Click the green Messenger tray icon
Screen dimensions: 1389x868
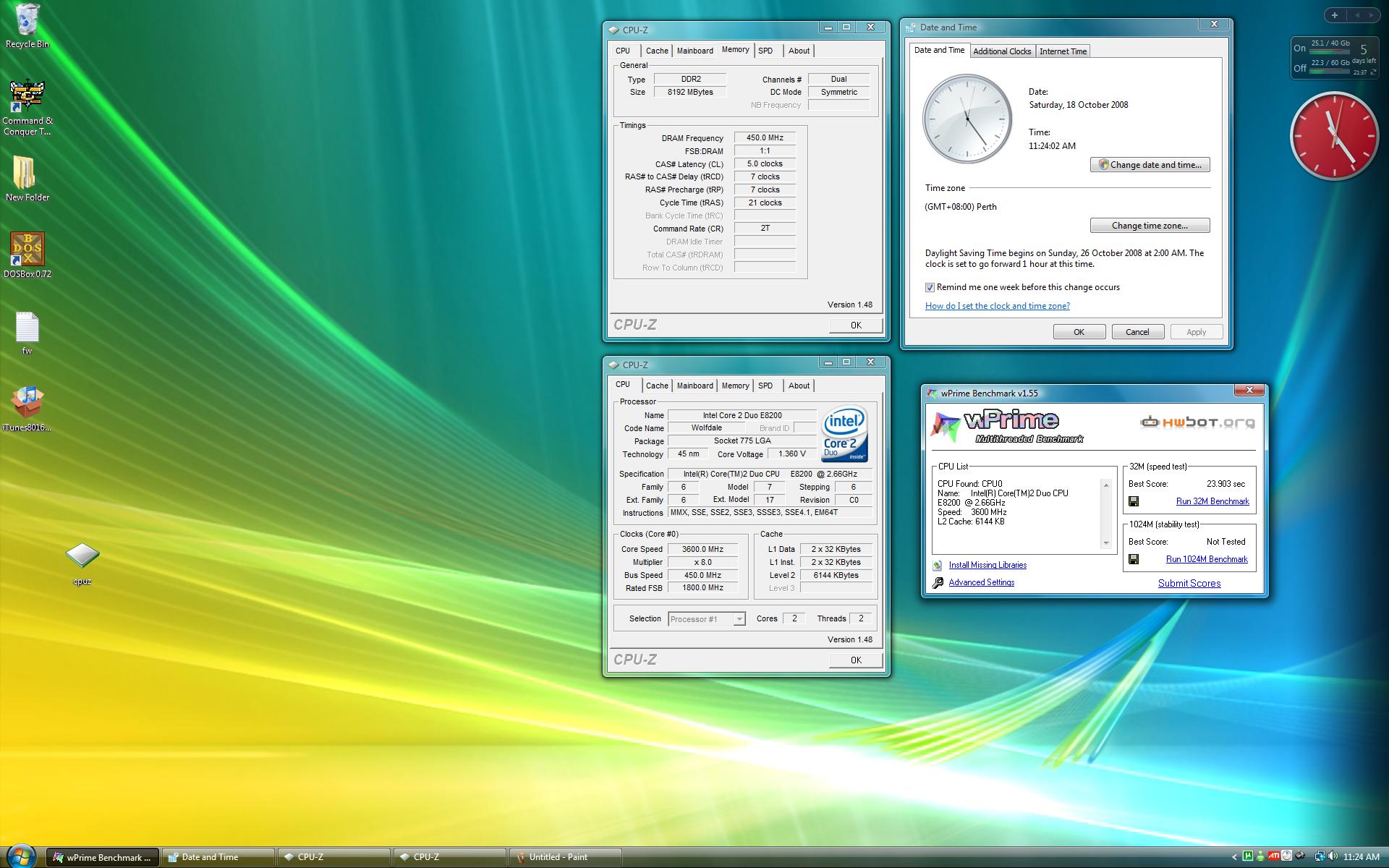(1260, 856)
